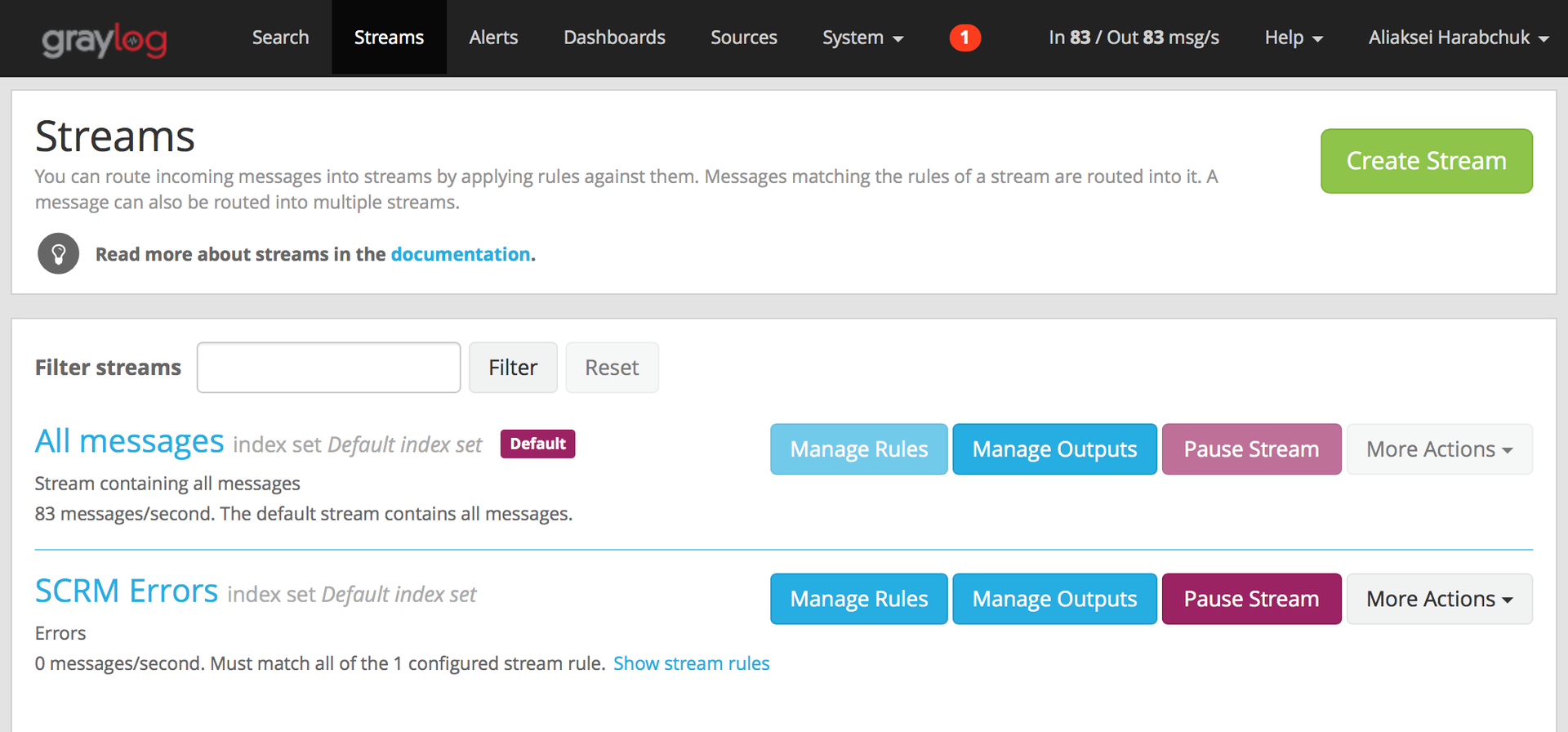Manage Rules for All messages stream
Screen dimensions: 1568x732
[x=858, y=449]
